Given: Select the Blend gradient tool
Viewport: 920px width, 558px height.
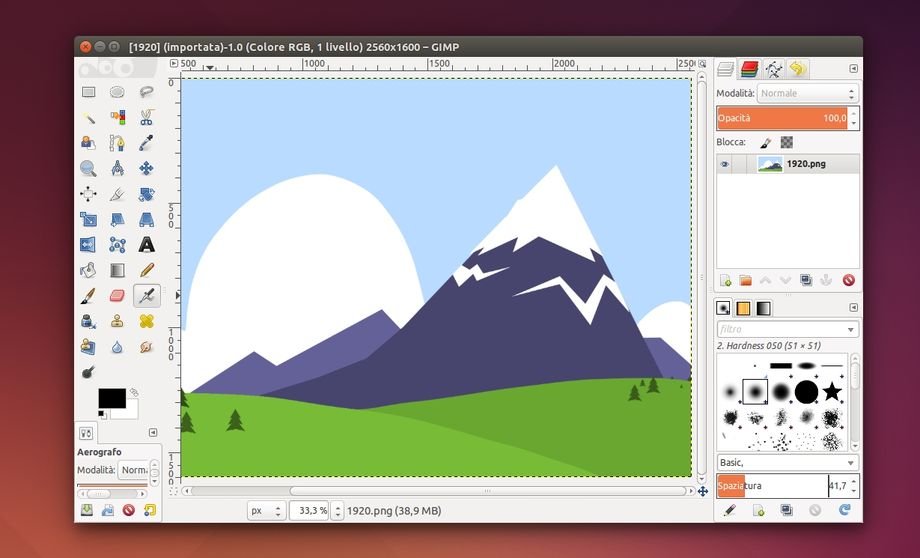Looking at the screenshot, I should tap(117, 270).
